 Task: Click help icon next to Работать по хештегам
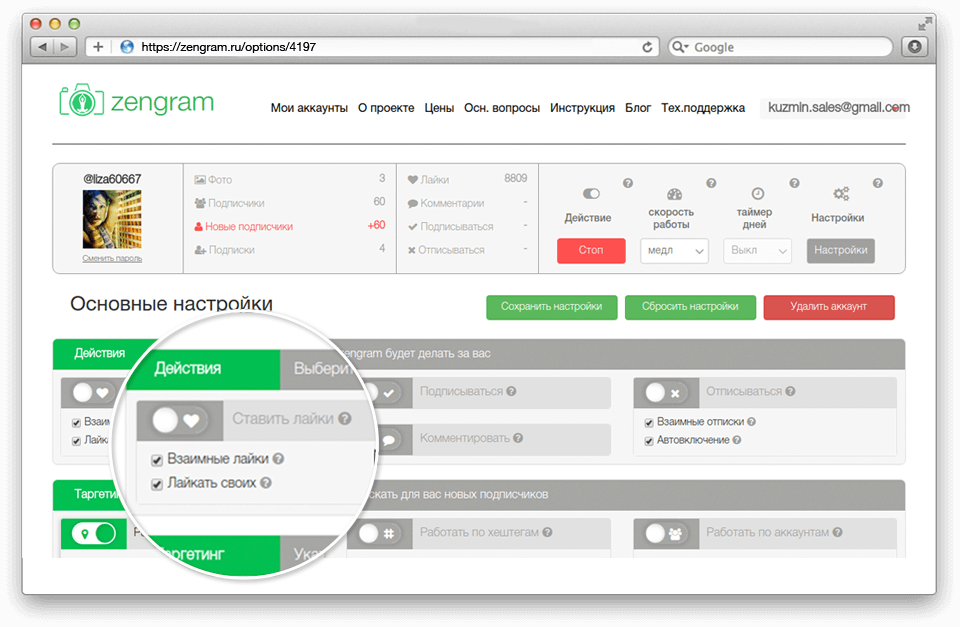[x=547, y=532]
